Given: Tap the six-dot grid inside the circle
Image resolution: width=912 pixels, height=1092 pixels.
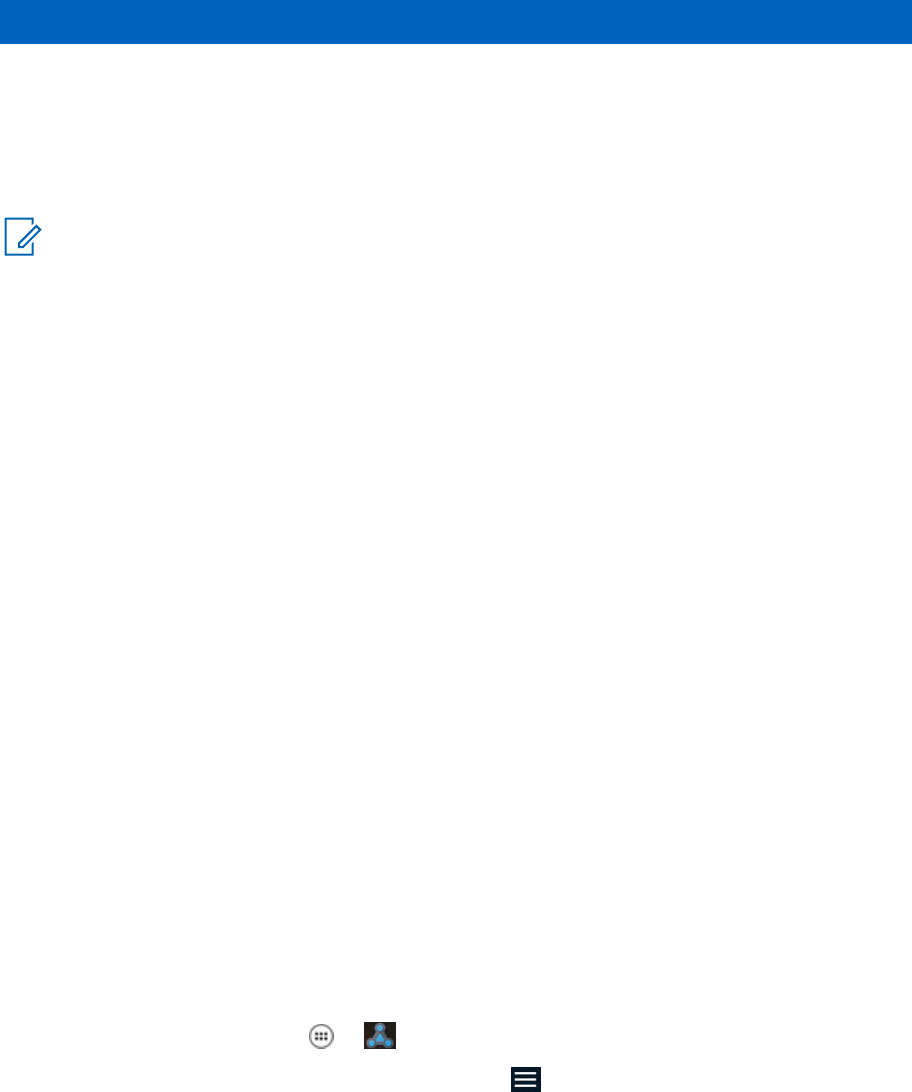Looking at the screenshot, I should tap(321, 1036).
